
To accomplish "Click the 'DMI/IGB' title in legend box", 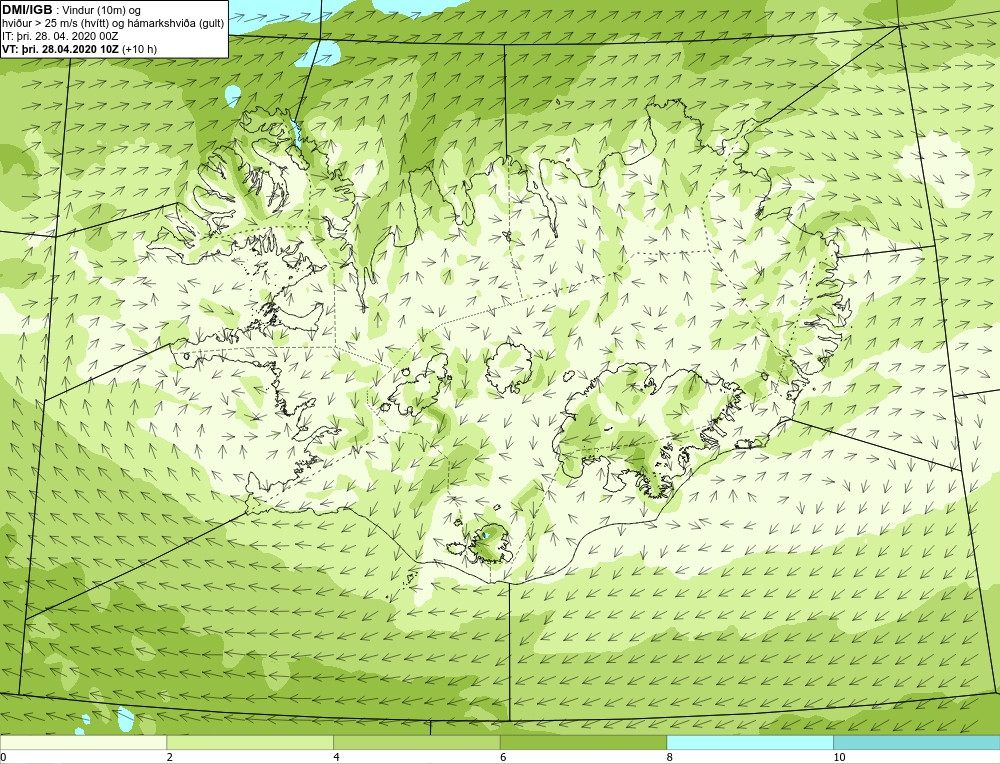I will (27, 10).
